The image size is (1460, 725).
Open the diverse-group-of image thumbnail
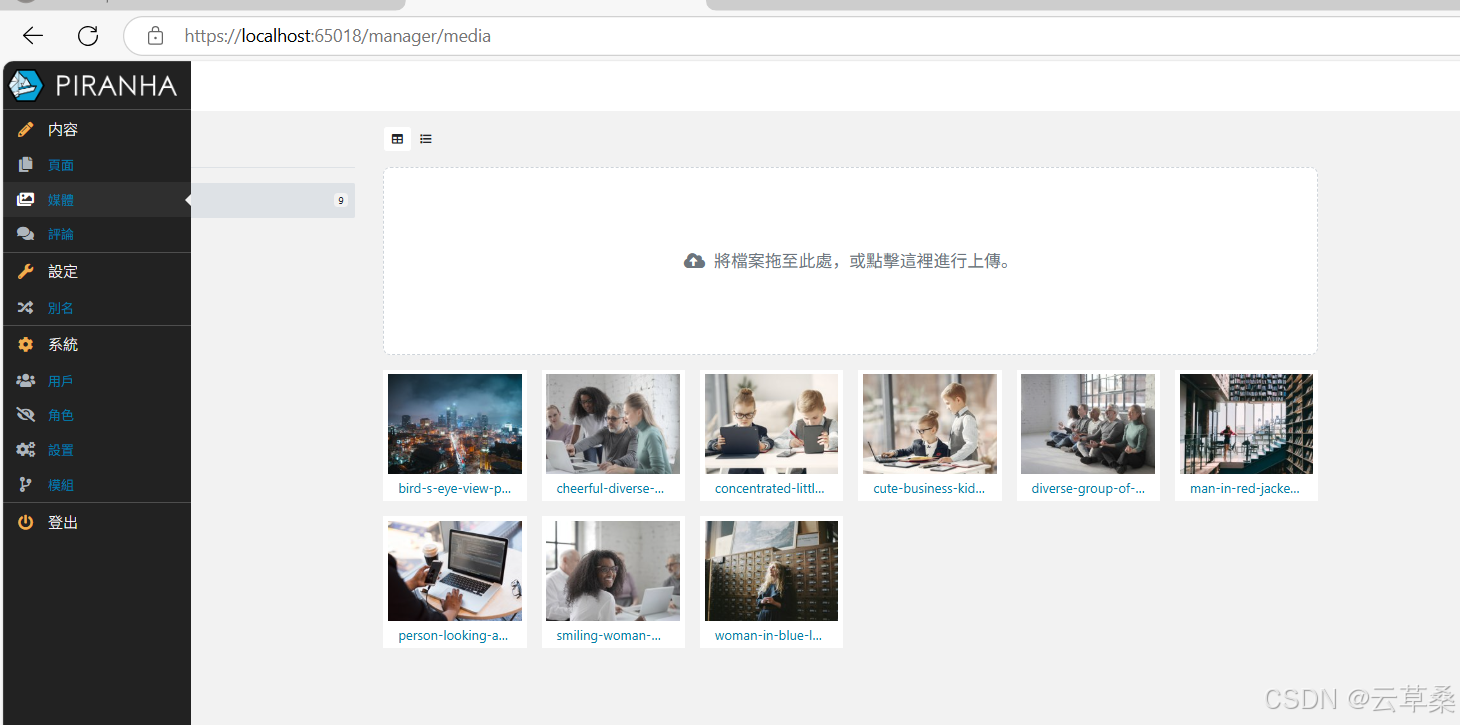[x=1088, y=424]
